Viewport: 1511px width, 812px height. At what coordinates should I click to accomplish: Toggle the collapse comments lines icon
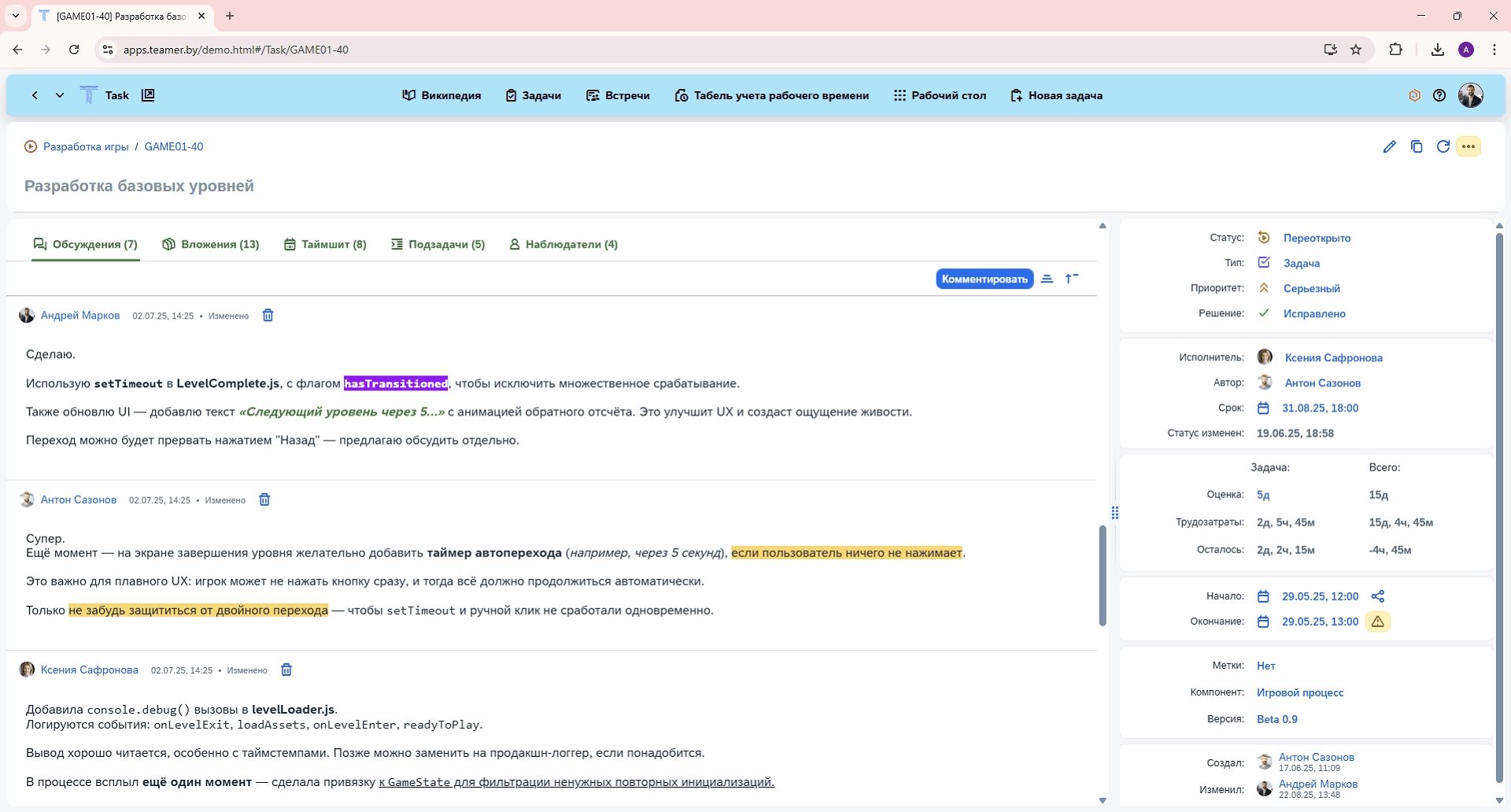click(x=1047, y=279)
